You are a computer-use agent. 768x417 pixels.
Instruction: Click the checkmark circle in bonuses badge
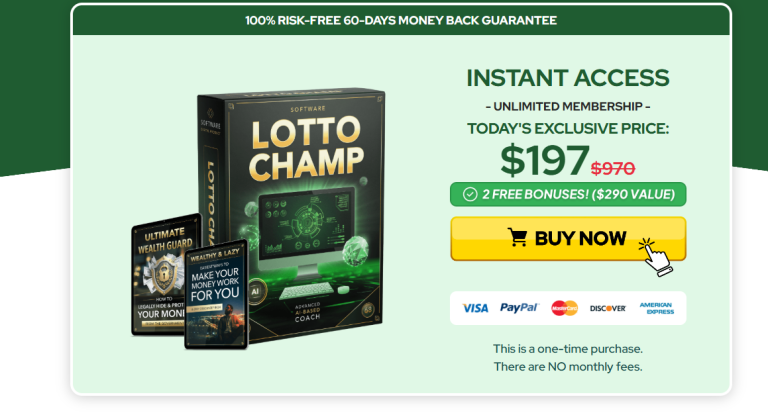(x=470, y=195)
